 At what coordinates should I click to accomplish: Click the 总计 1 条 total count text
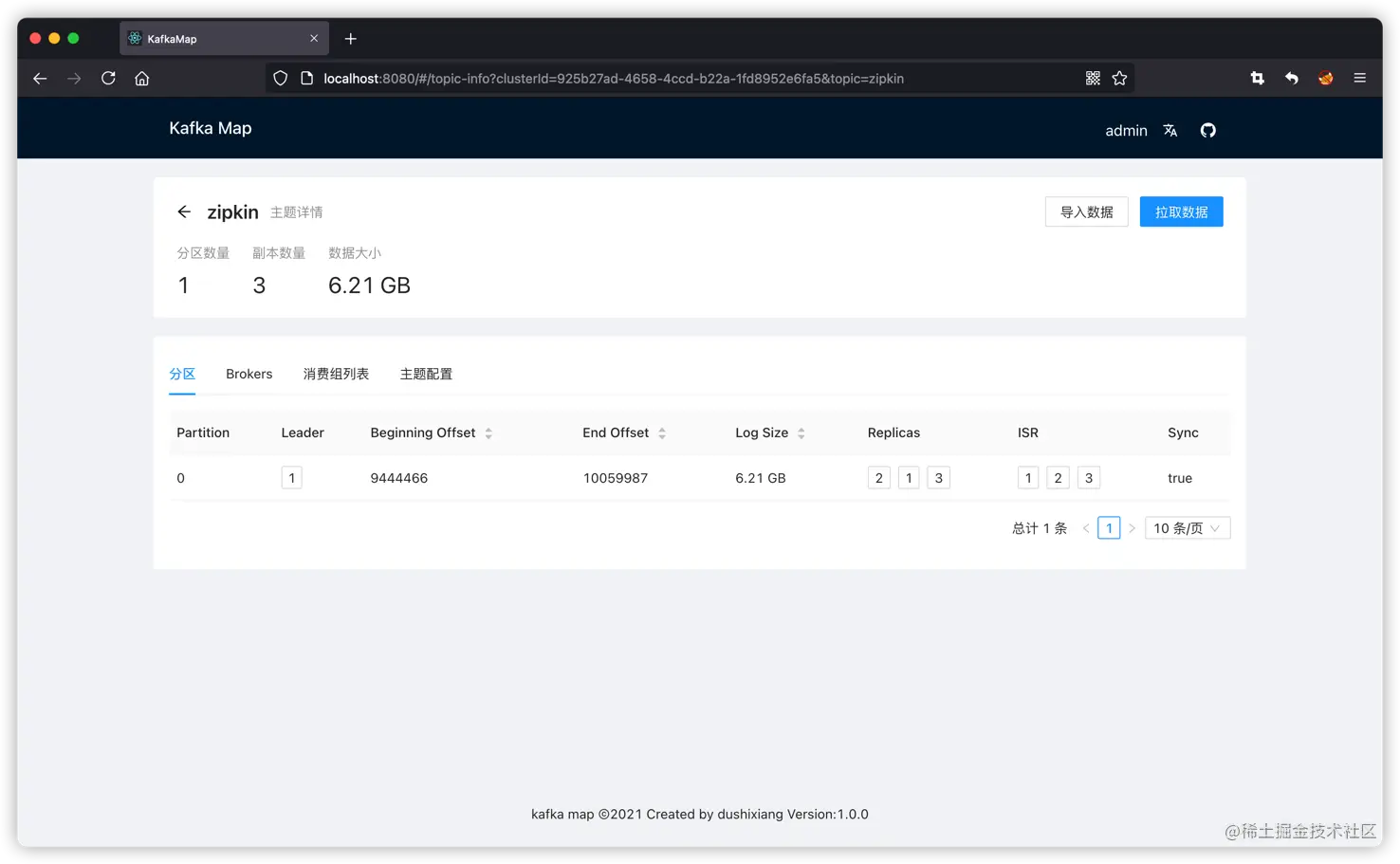pos(1040,528)
